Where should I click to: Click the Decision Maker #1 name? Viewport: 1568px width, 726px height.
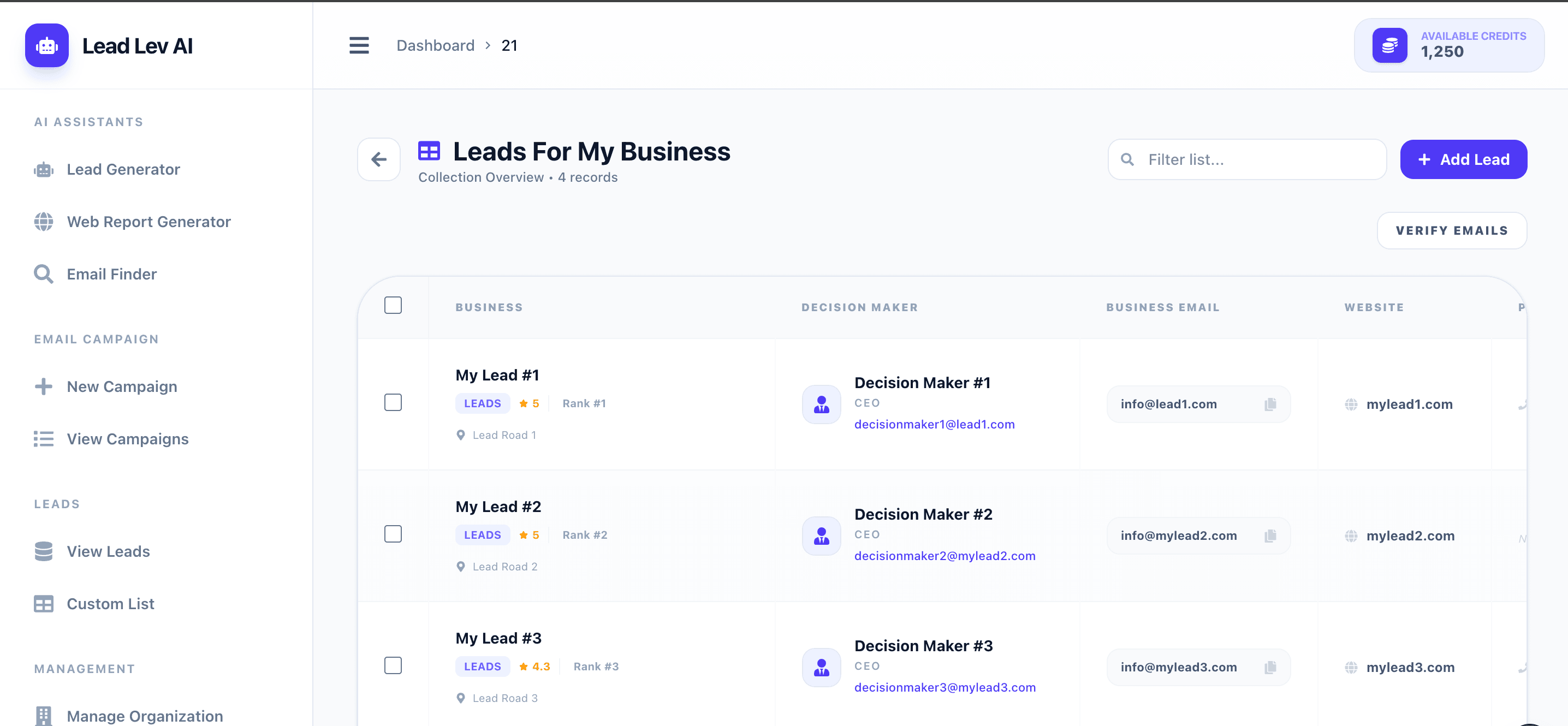(x=922, y=383)
